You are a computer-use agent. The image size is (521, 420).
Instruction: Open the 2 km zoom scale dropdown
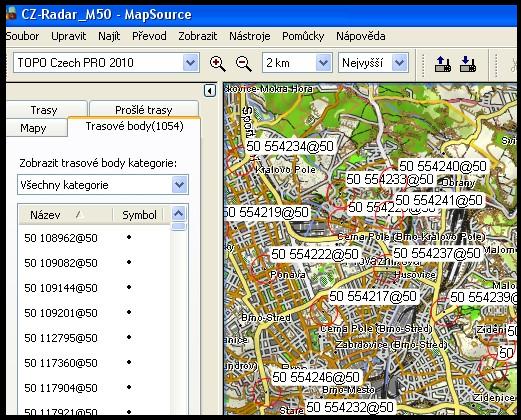(x=323, y=63)
